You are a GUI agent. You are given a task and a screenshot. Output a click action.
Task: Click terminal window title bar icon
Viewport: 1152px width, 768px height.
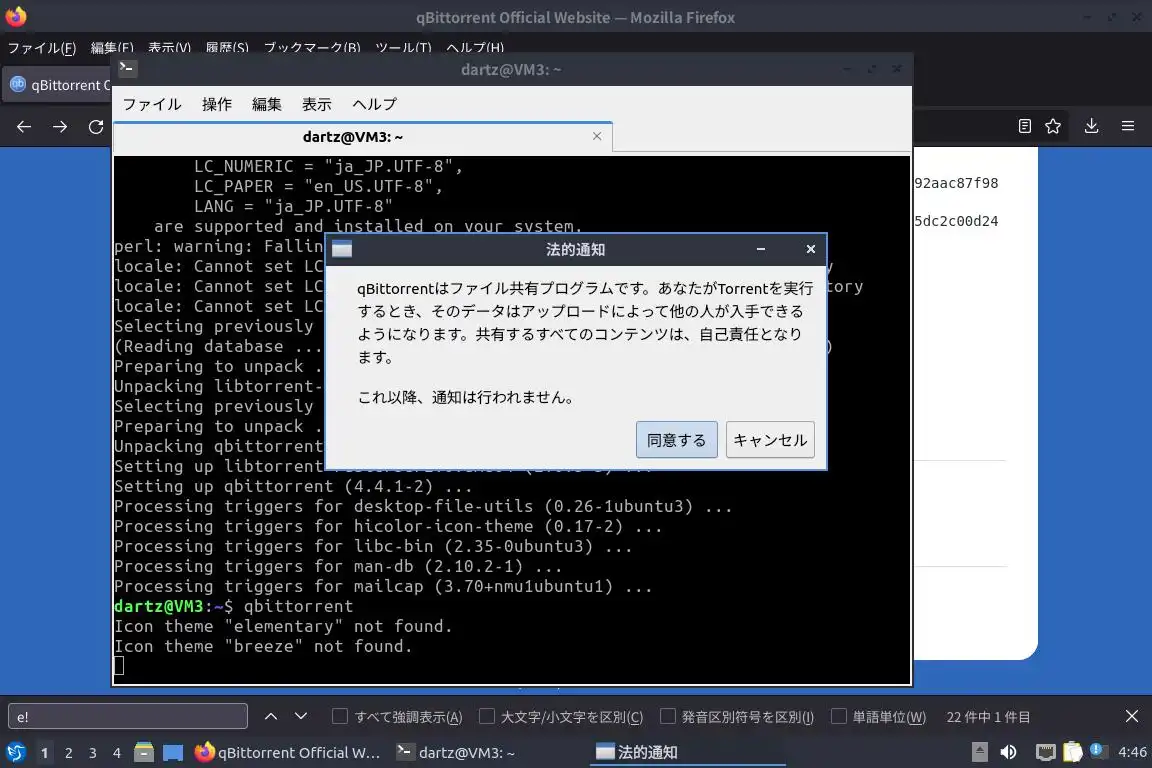click(126, 68)
